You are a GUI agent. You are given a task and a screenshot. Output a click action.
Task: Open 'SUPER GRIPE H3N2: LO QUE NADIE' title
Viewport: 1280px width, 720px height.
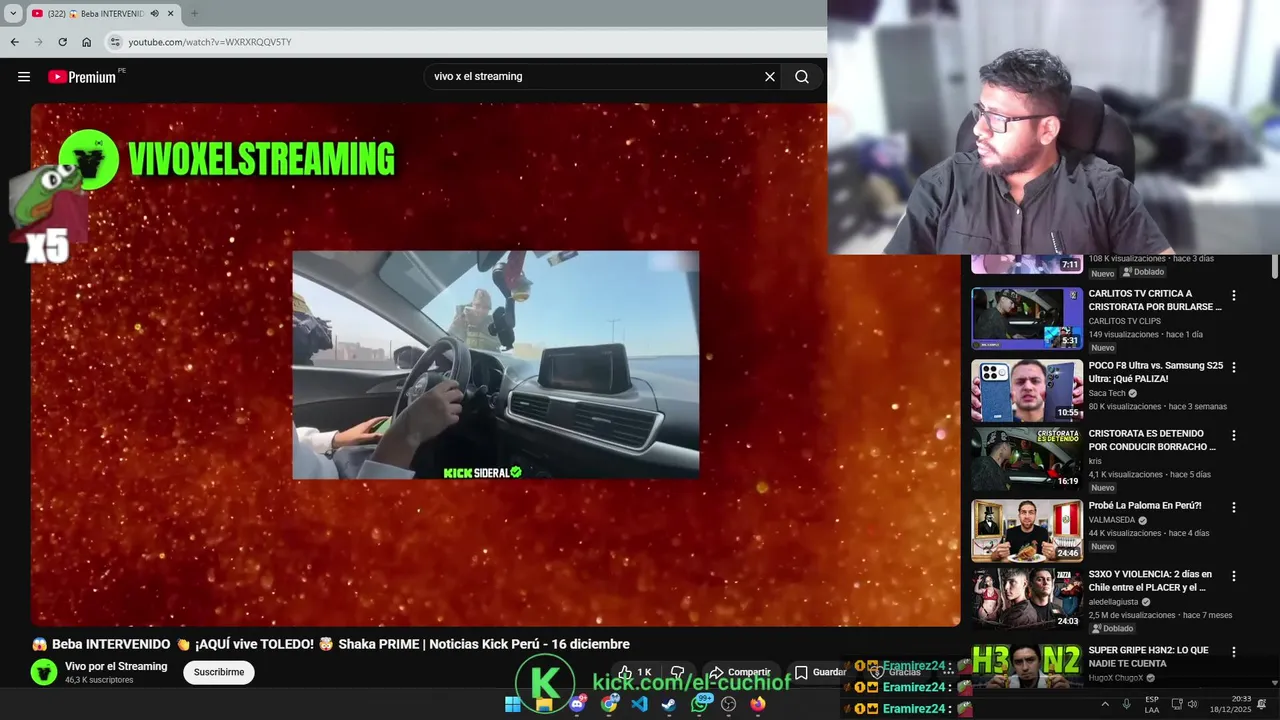click(1148, 656)
